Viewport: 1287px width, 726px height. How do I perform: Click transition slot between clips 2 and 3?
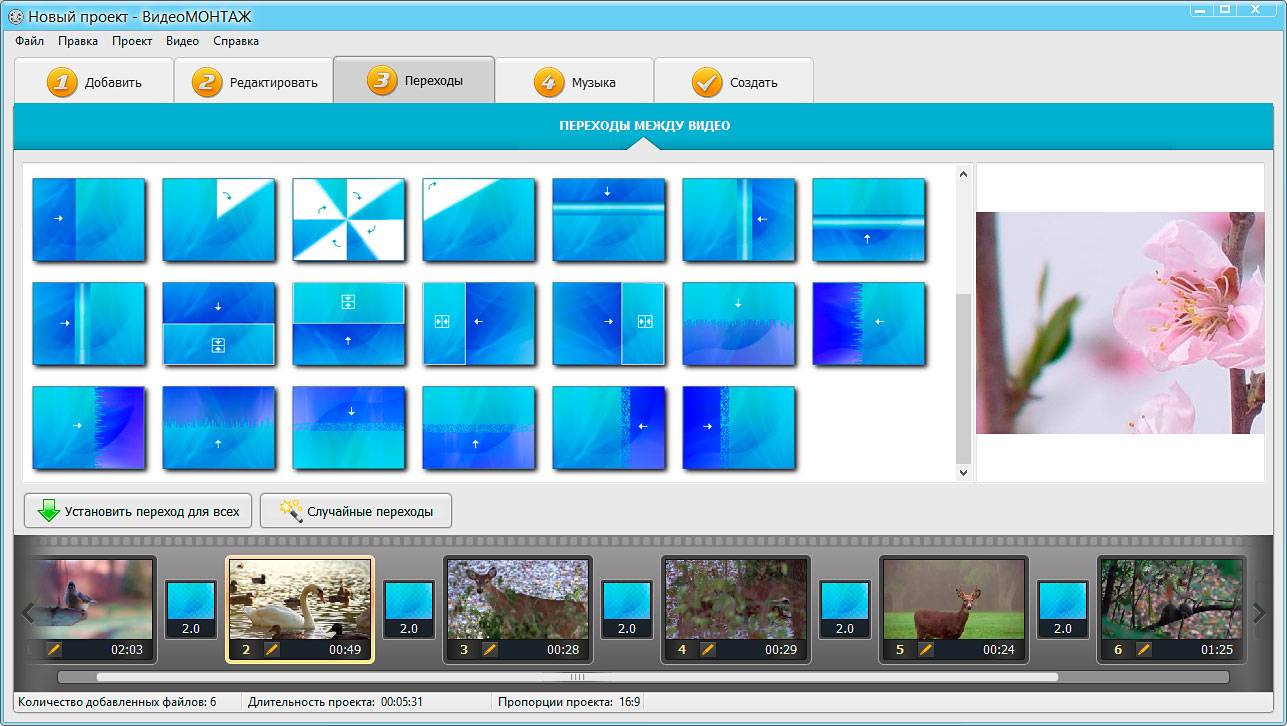click(x=409, y=610)
